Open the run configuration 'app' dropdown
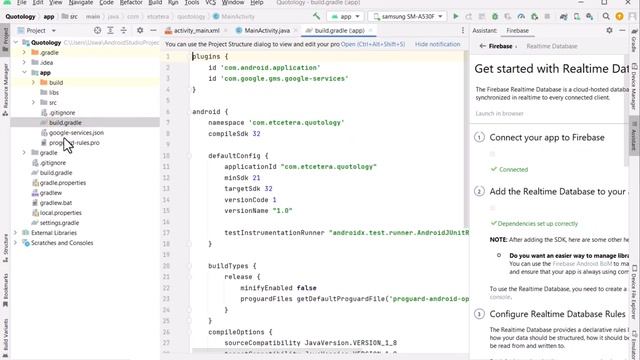The image size is (640, 360). pyautogui.click(x=345, y=16)
